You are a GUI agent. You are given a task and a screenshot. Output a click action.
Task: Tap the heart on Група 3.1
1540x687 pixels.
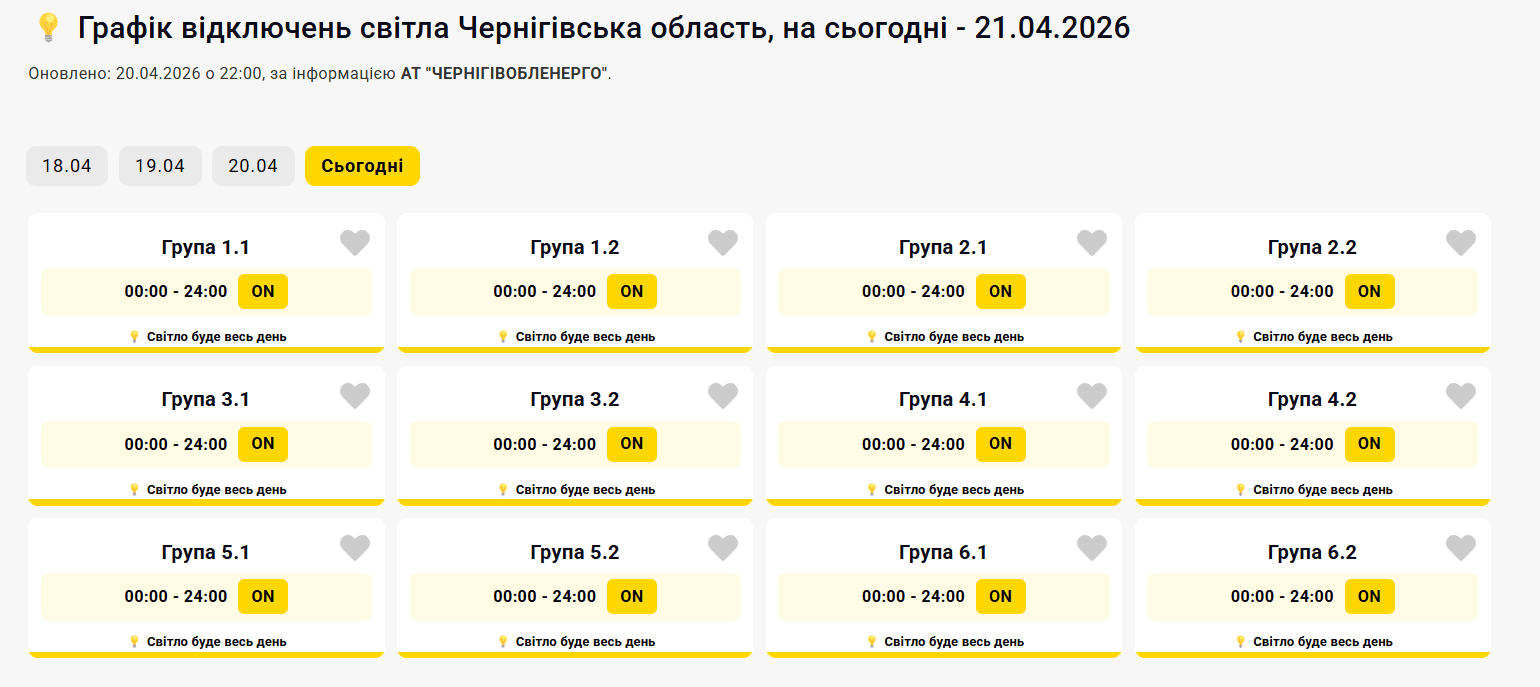[x=355, y=396]
